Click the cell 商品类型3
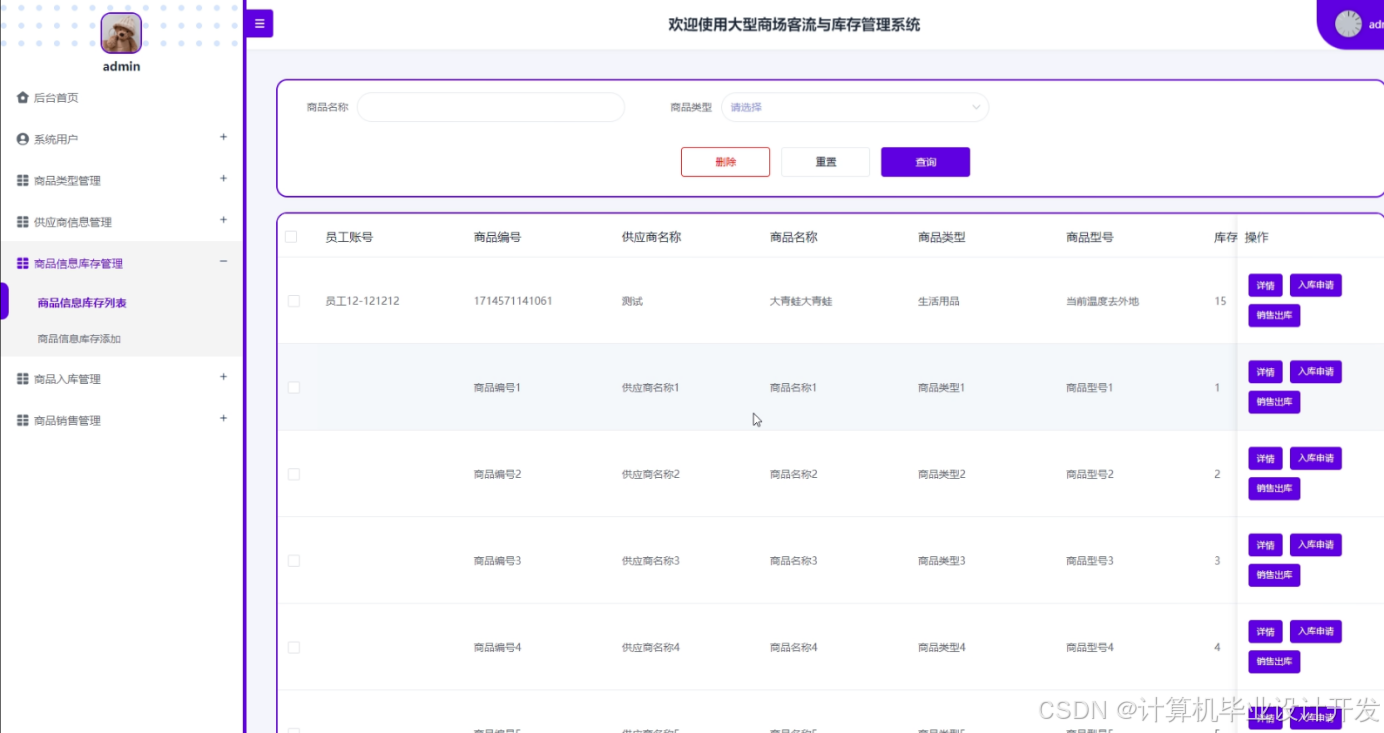The height and width of the screenshot is (733, 1384). coord(942,561)
